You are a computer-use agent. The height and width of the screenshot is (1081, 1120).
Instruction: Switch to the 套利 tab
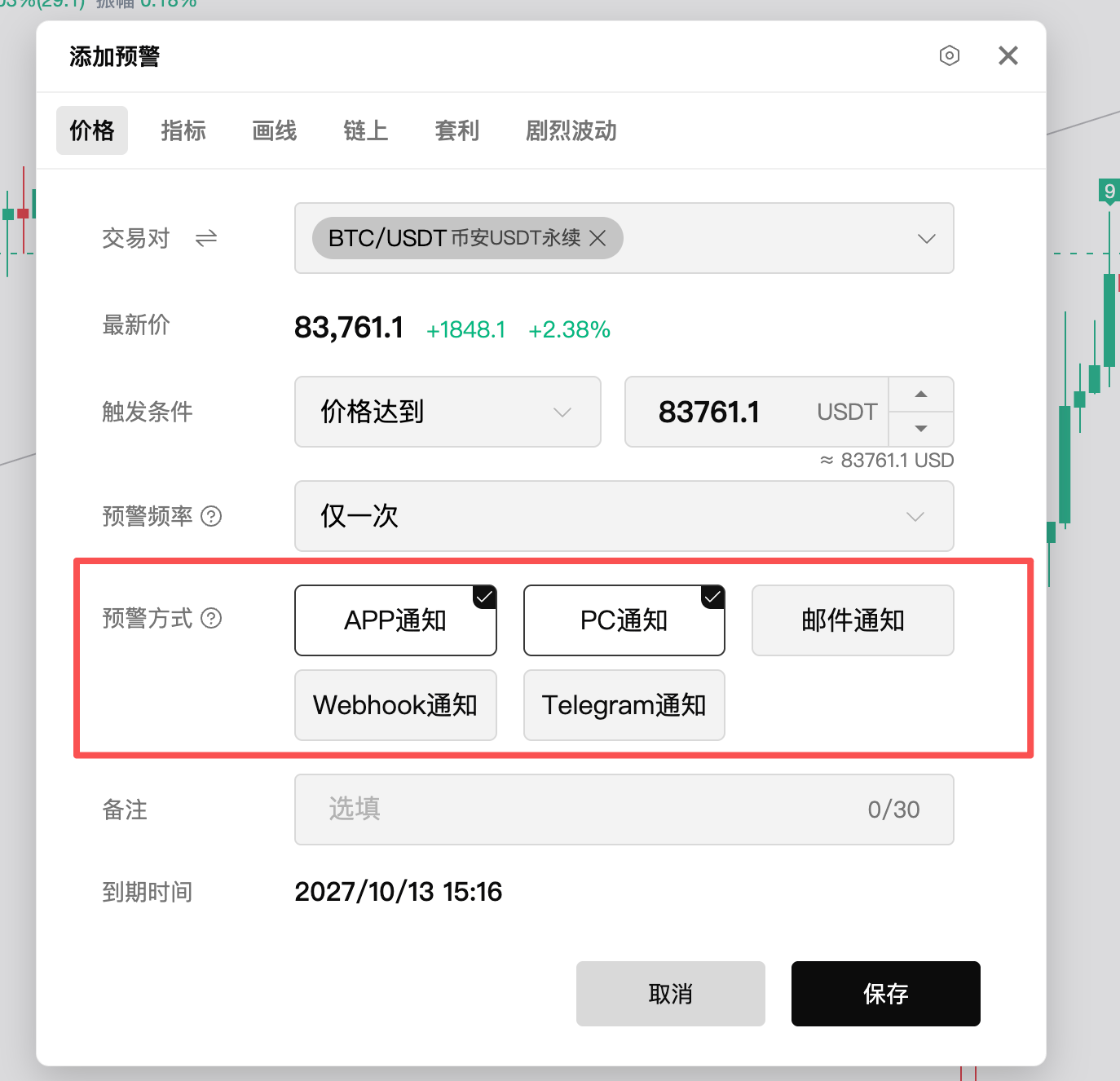pos(457,130)
